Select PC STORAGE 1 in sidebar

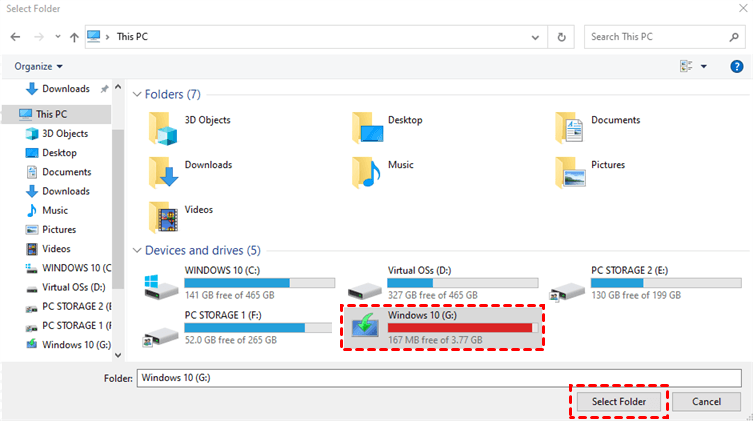68,325
